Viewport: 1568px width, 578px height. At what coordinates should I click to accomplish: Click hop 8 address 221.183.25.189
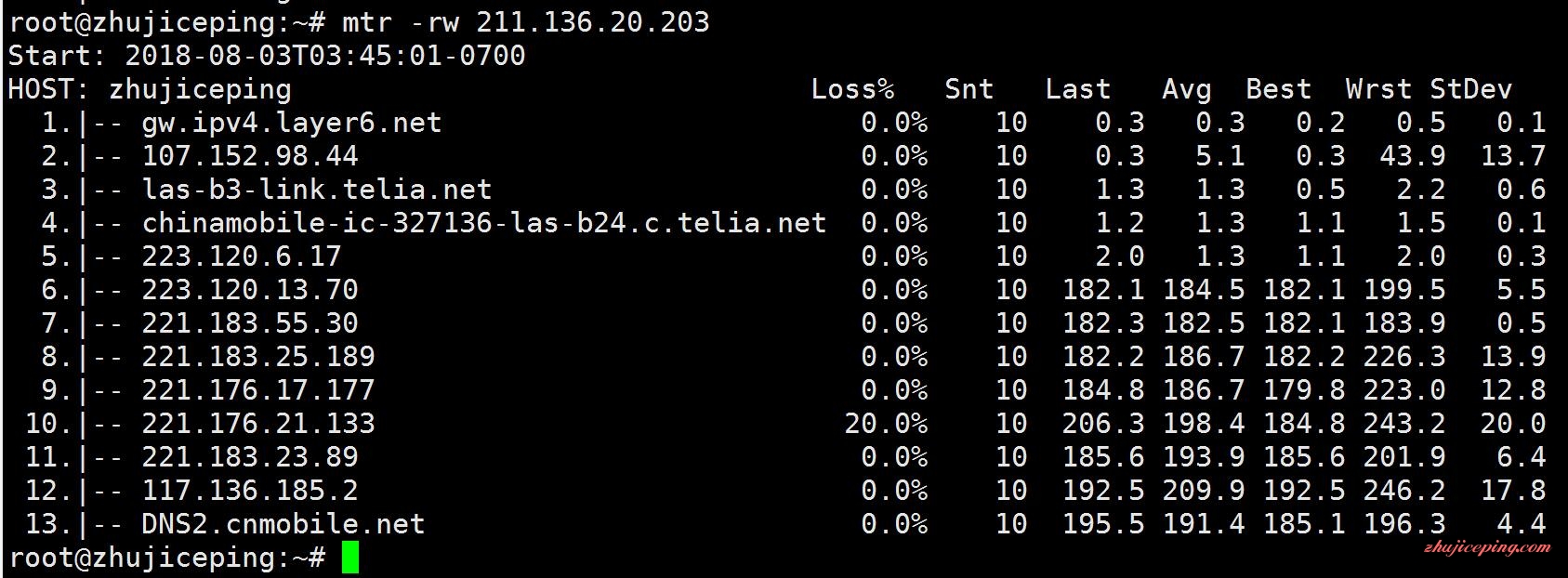(x=258, y=357)
